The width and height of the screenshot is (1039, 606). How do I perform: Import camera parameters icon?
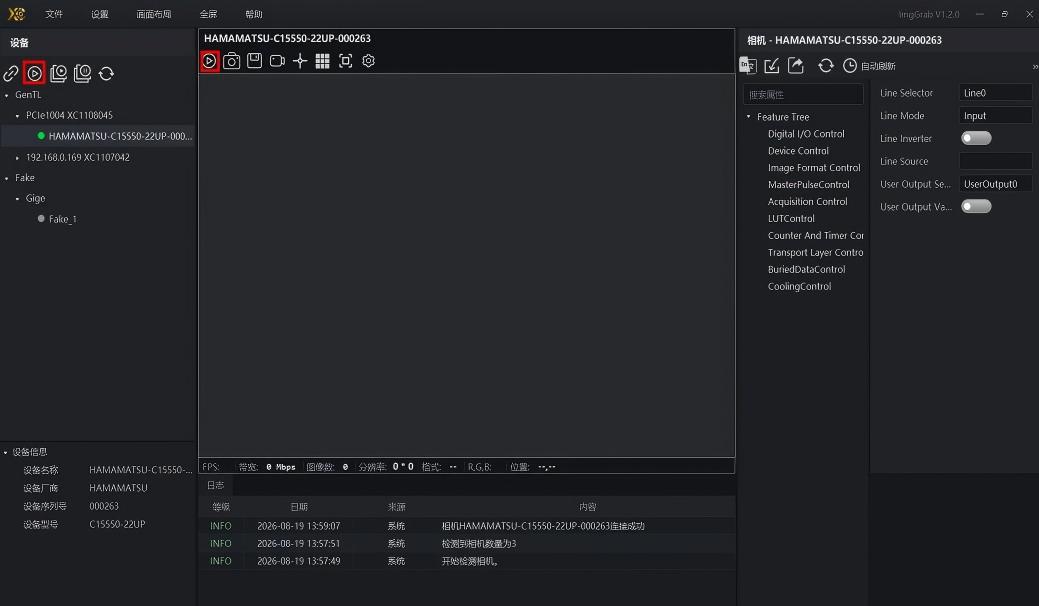pos(771,66)
